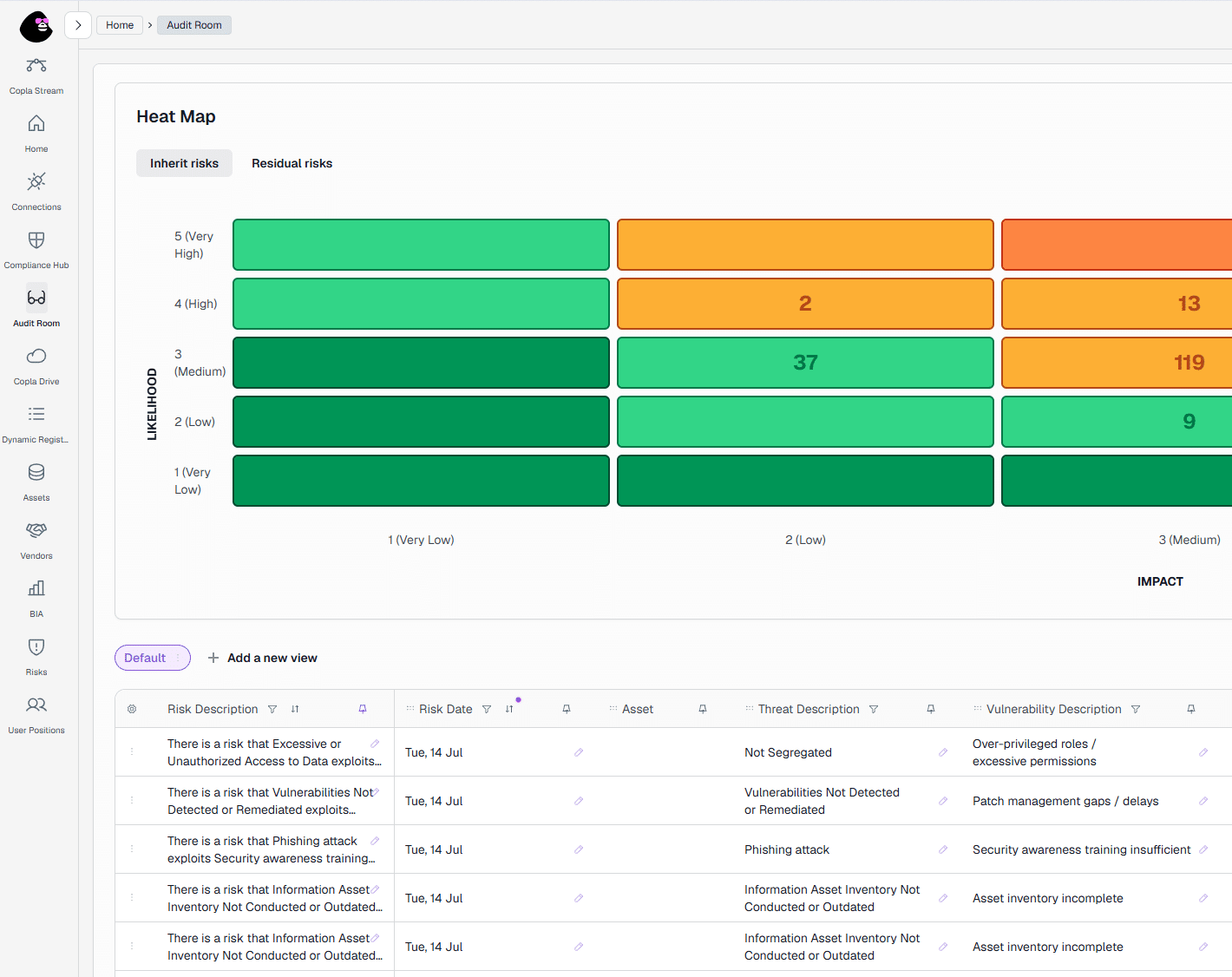Pin the Asset column
Viewport: 1232px width, 977px height.
coord(703,709)
